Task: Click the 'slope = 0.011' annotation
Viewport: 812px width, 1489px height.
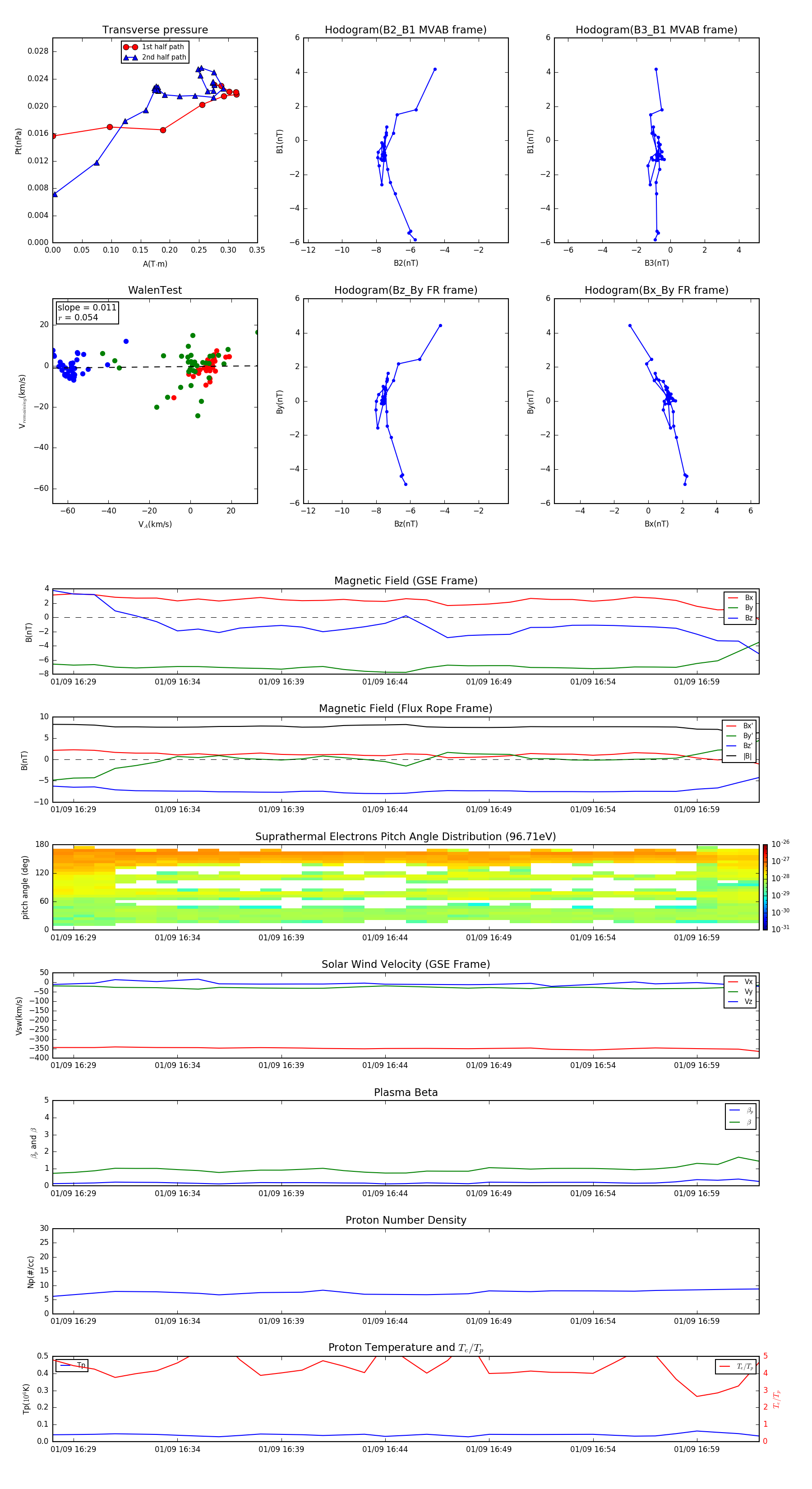Action: (x=87, y=308)
